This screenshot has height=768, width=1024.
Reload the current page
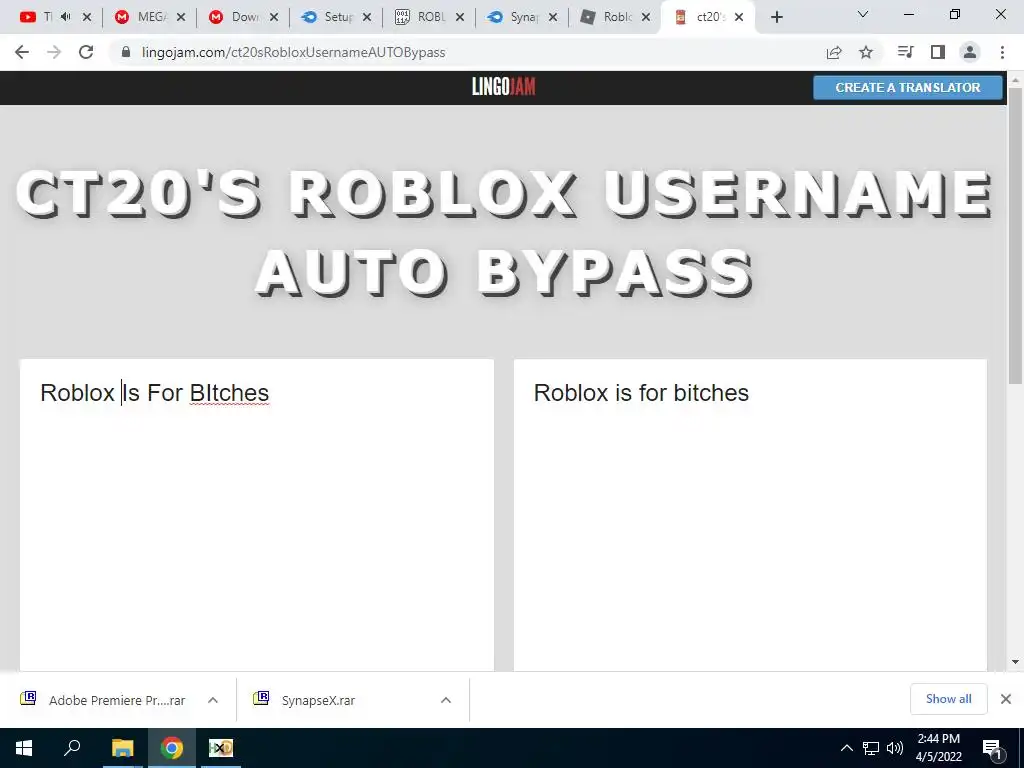point(86,52)
